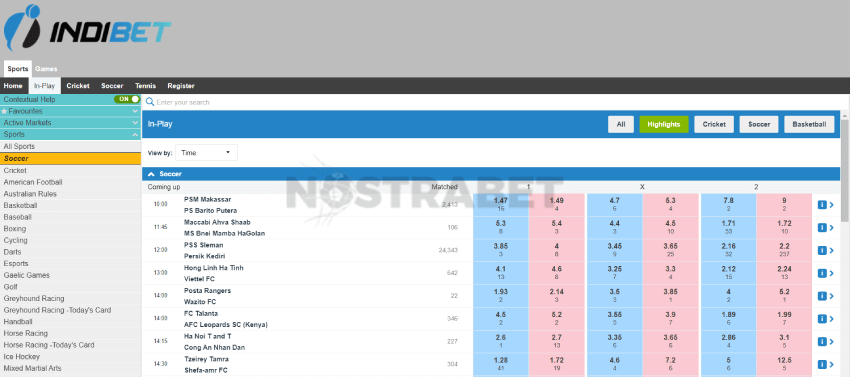Image resolution: width=850 pixels, height=377 pixels.
Task: Open info icon for Tzeirey Tamra match
Action: point(821,364)
